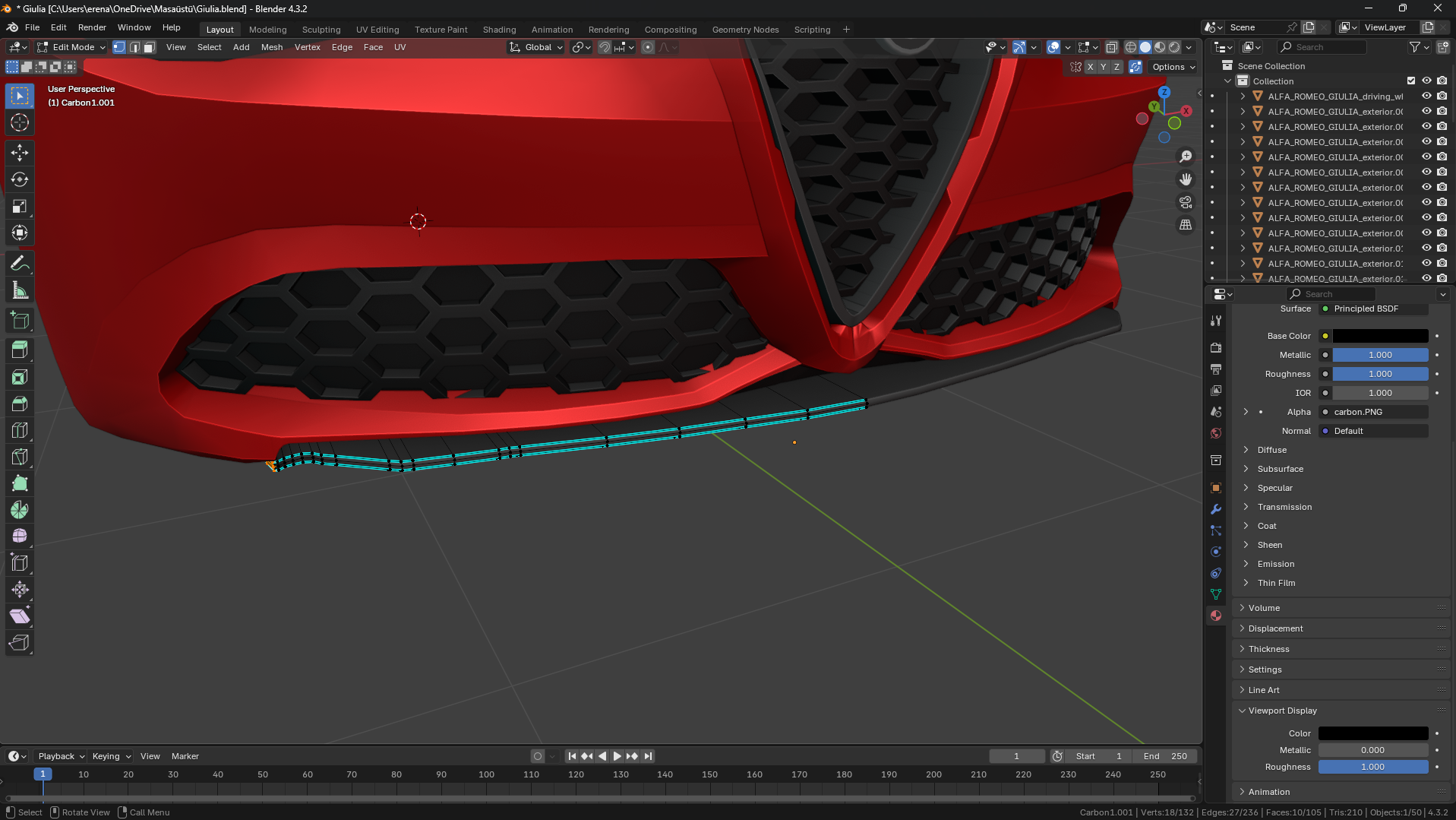Screen dimensions: 1456x820
Task: Play the animation forward
Action: (617, 756)
